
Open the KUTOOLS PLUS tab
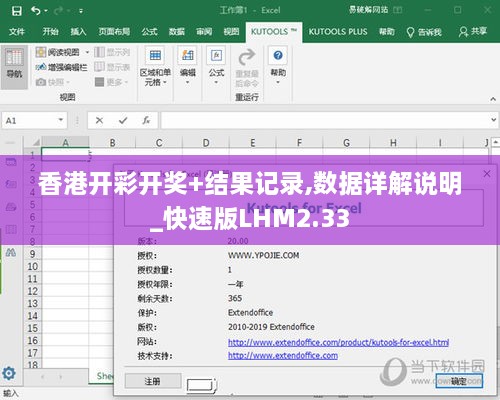(x=338, y=32)
